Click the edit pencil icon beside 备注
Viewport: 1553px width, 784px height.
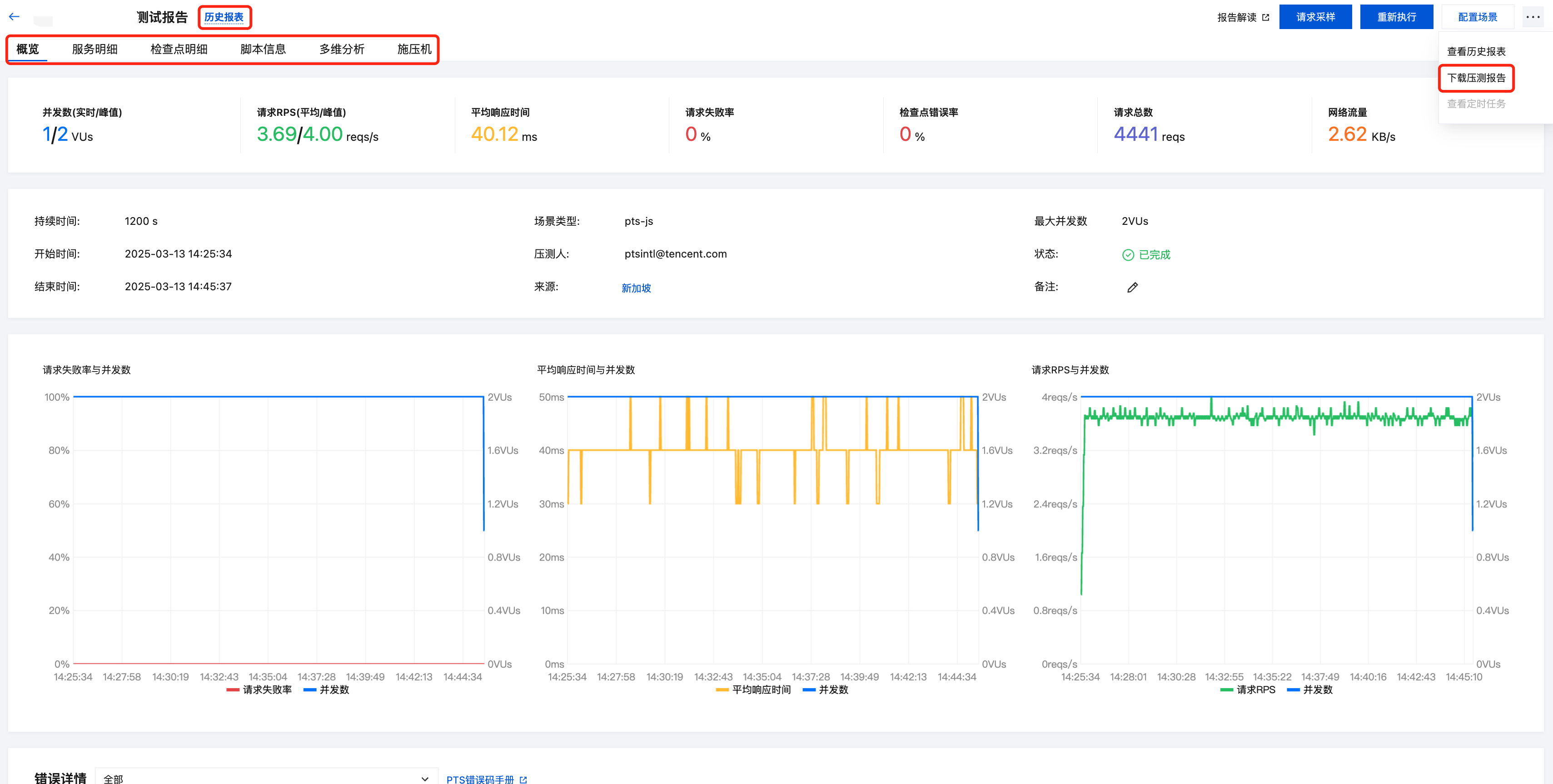click(1132, 288)
